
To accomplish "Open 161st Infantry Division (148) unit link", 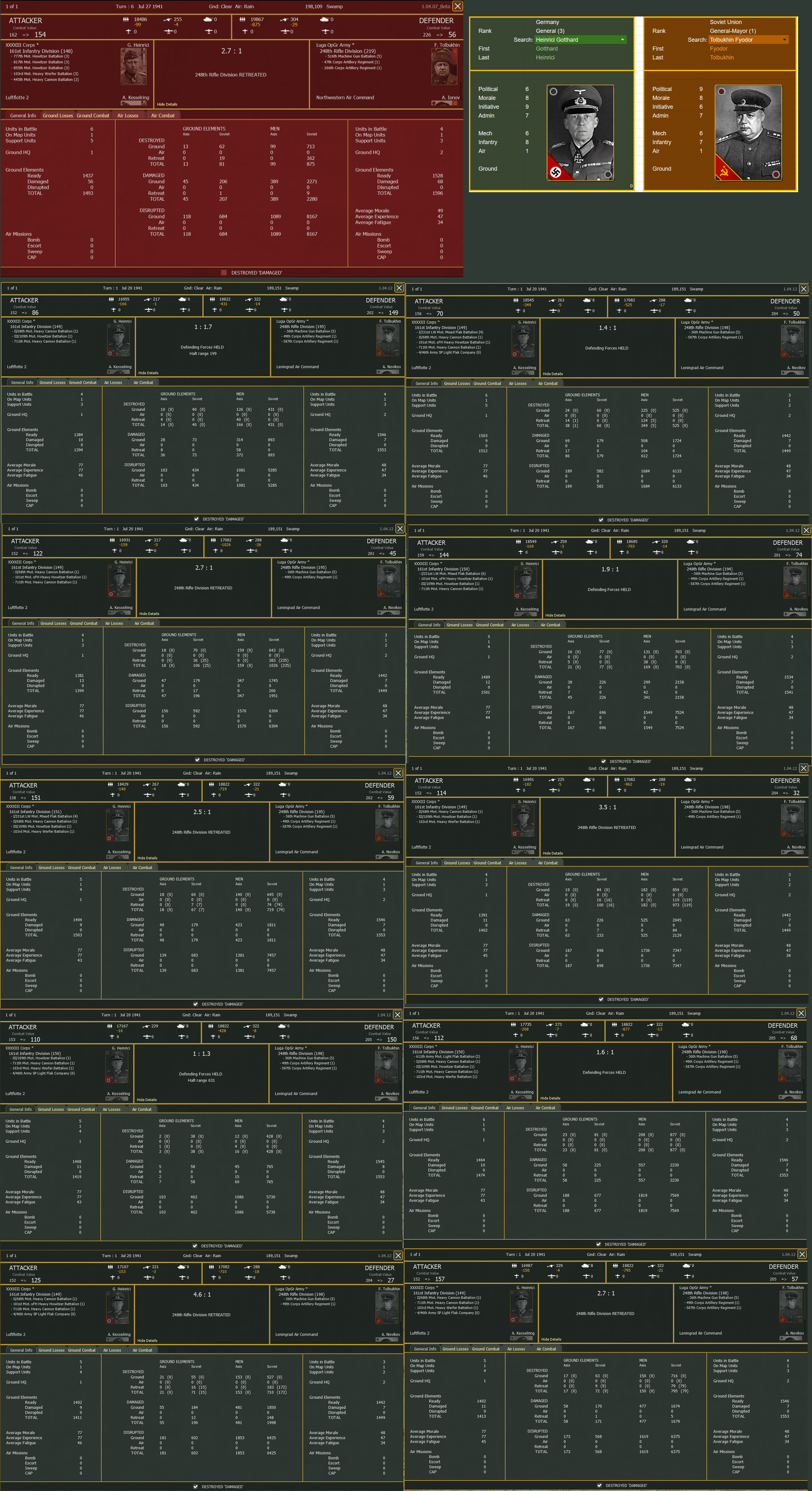I will click(x=40, y=51).
